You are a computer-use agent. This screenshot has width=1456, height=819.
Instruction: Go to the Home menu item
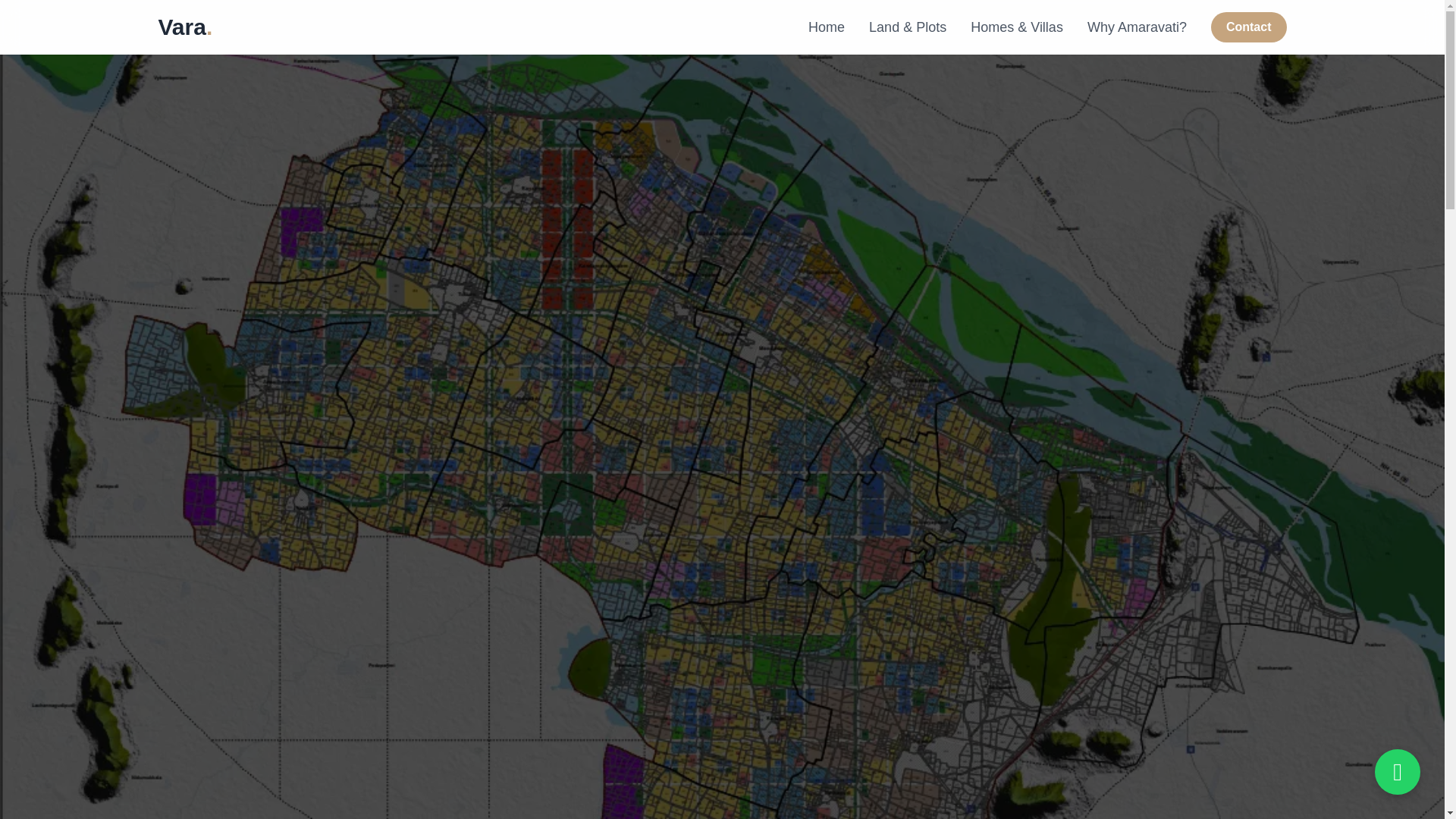[826, 27]
